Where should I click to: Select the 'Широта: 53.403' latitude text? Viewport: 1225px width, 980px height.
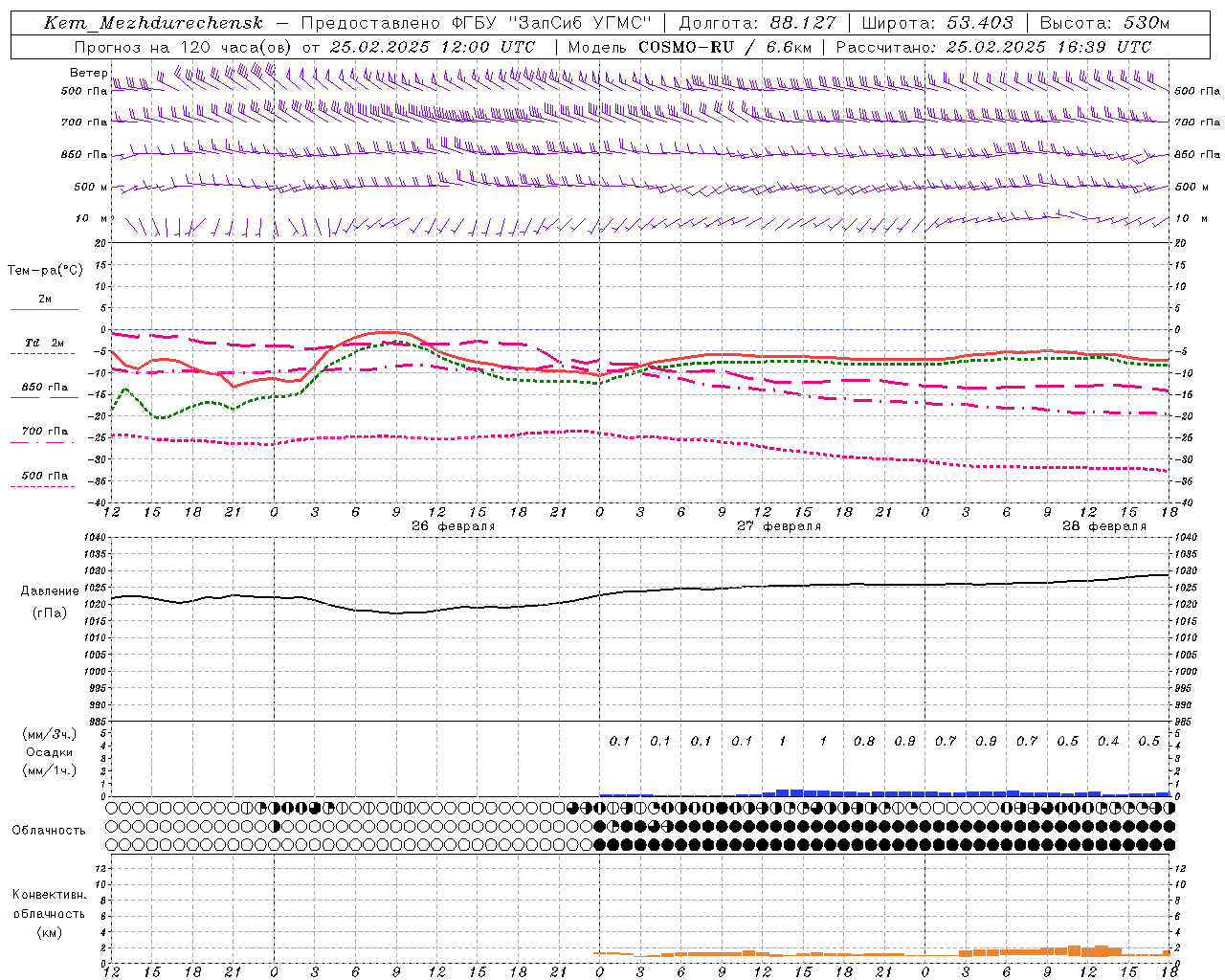(x=937, y=23)
